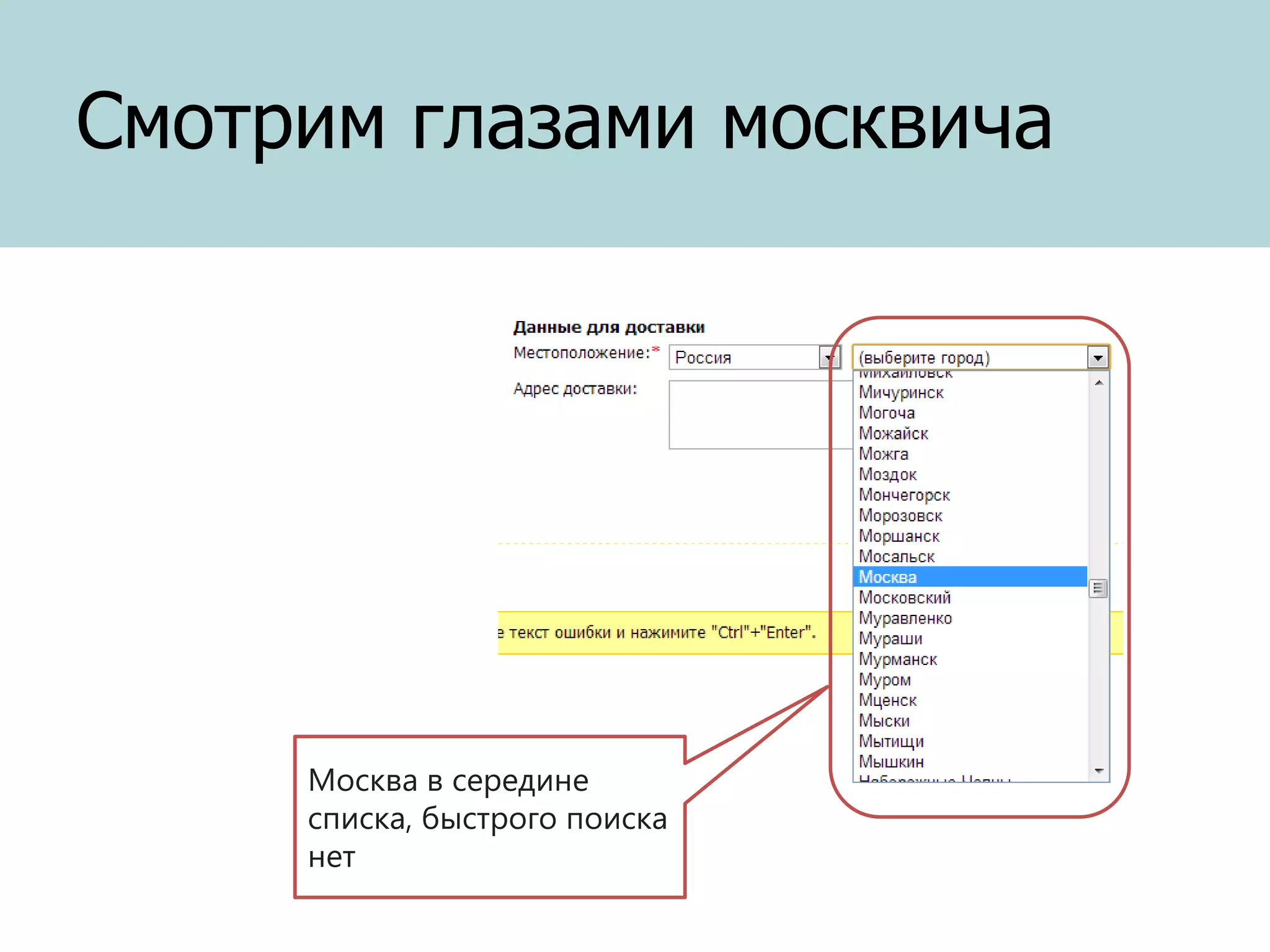Click the country dropdown arrow button
This screenshot has height=952, width=1270.
[829, 358]
